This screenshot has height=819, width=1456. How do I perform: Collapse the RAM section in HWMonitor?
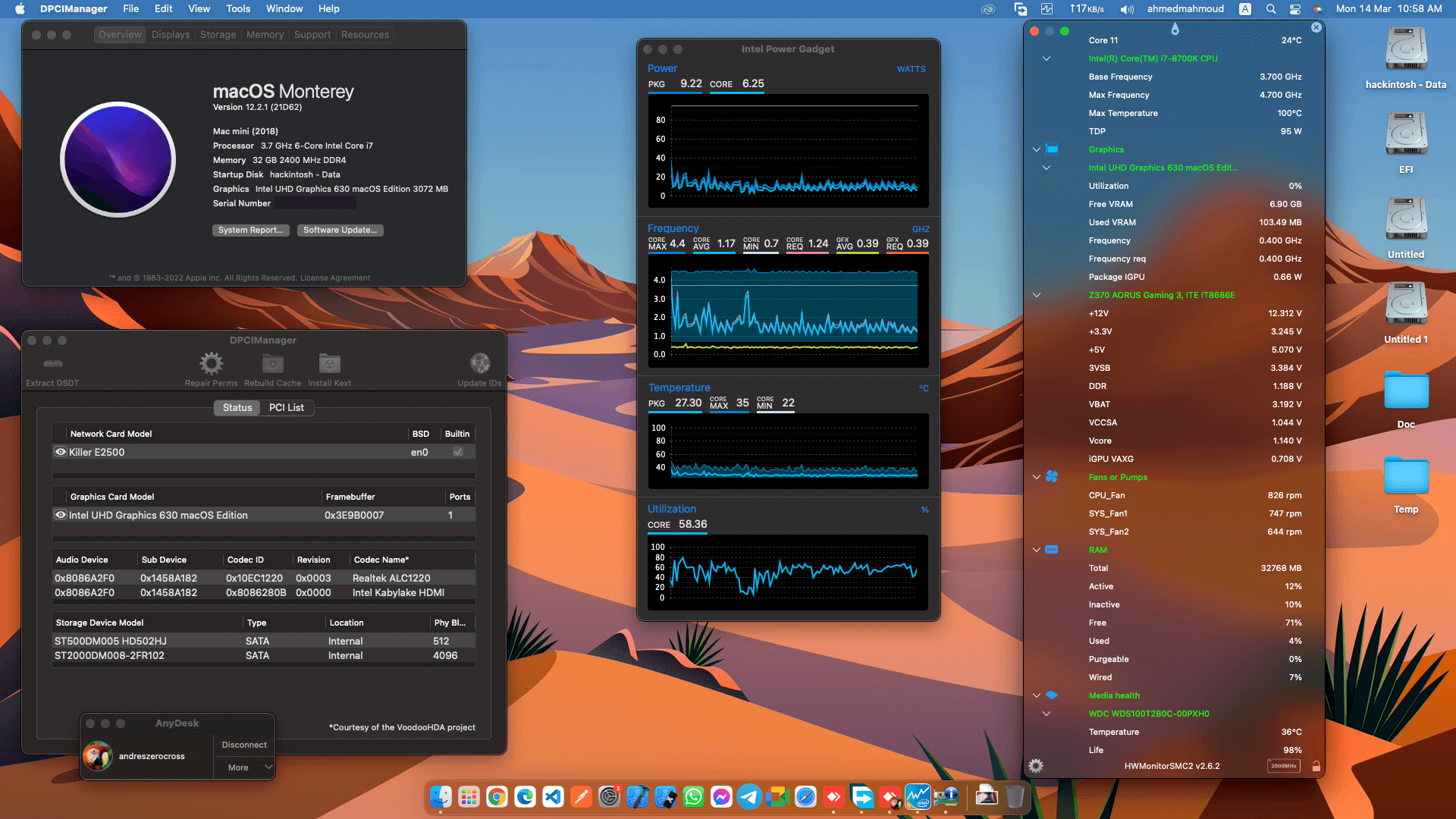pyautogui.click(x=1037, y=550)
